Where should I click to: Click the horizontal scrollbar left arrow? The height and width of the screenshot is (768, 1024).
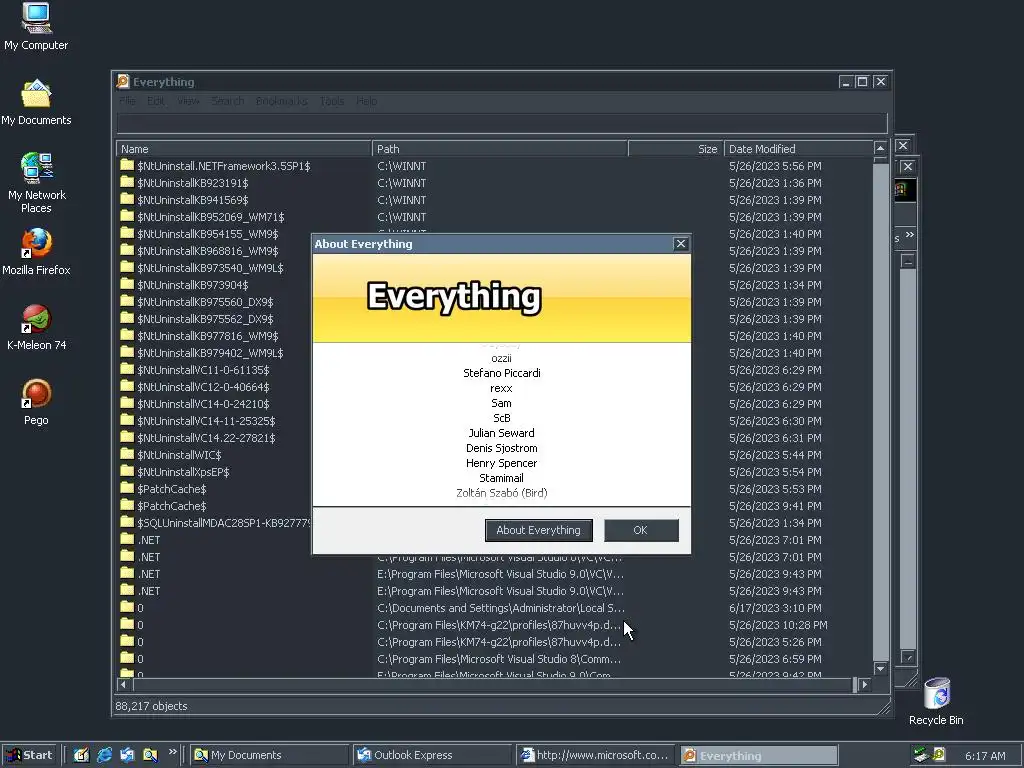coord(124,684)
